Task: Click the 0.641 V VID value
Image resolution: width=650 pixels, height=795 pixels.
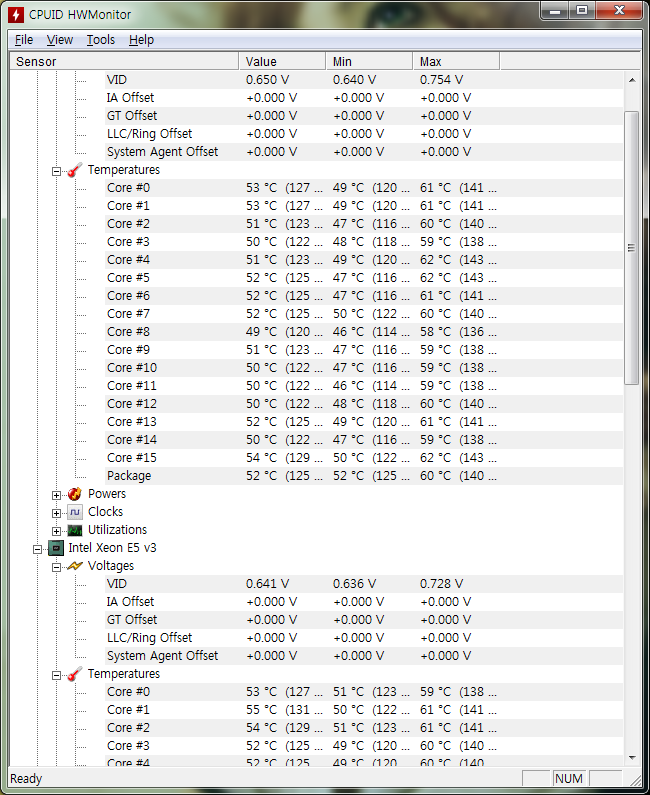Action: click(267, 584)
